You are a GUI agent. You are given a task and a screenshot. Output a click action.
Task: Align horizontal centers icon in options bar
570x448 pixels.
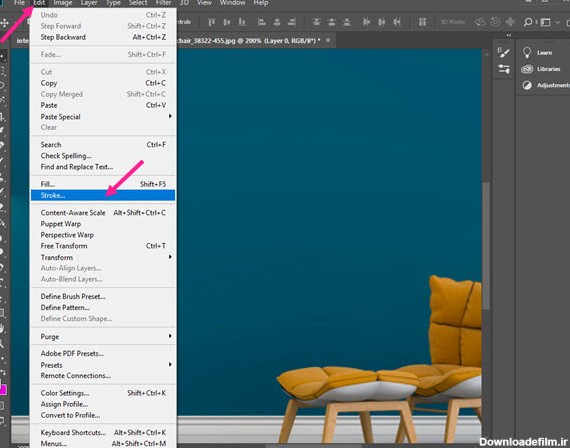click(x=277, y=23)
